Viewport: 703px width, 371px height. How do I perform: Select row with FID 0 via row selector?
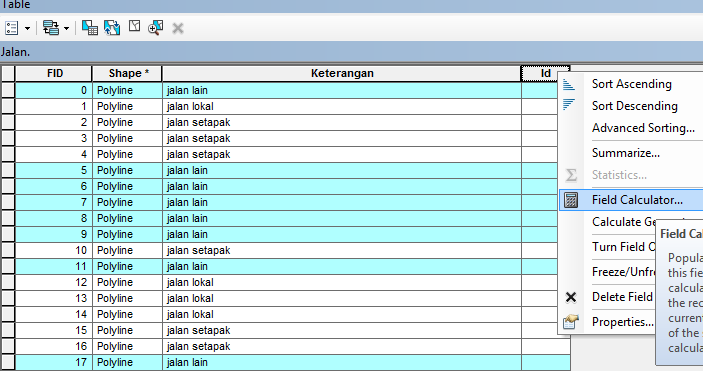(8, 90)
